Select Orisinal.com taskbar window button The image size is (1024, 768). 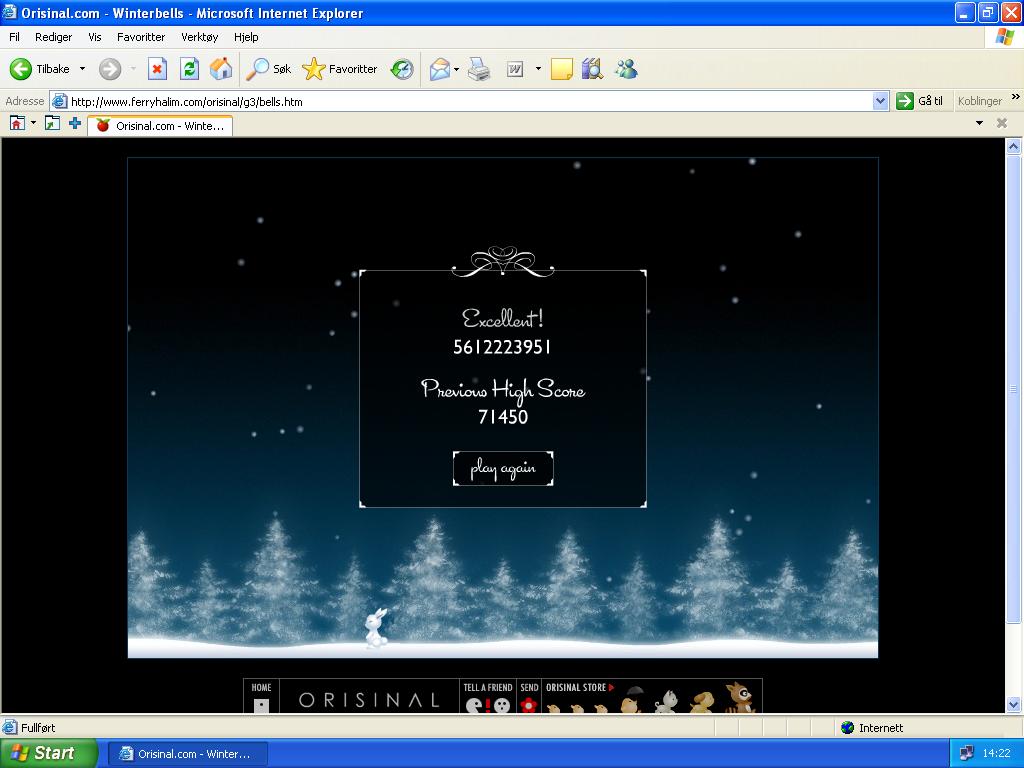click(x=187, y=754)
